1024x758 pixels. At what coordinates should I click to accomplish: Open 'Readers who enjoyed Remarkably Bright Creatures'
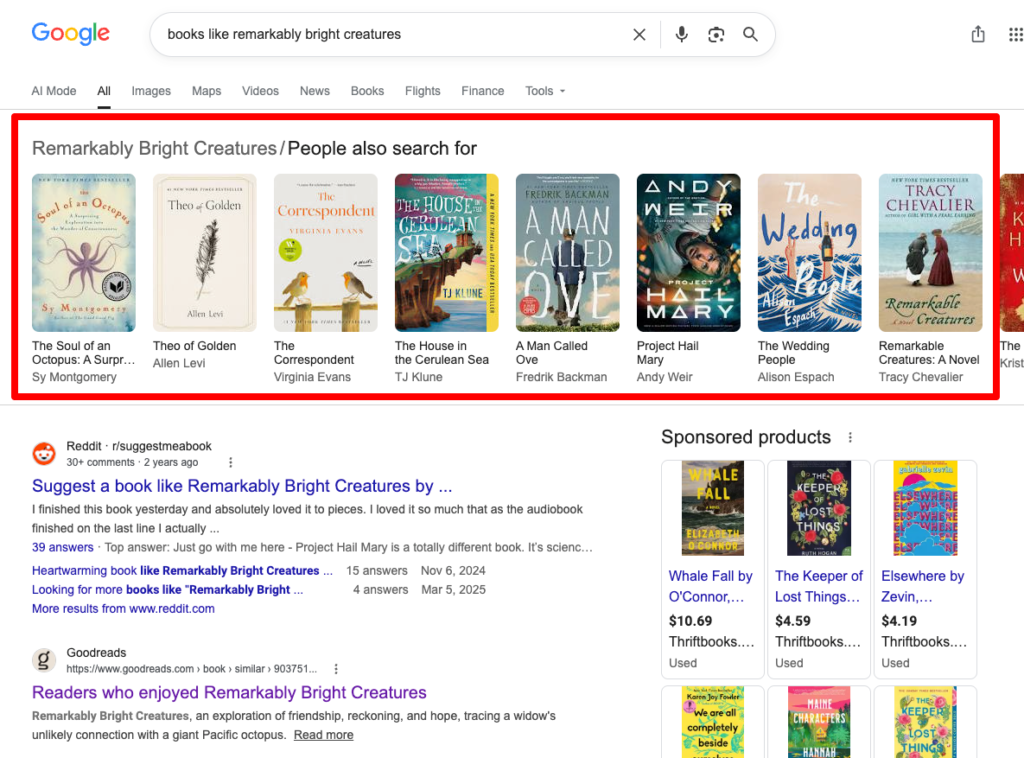(x=229, y=692)
